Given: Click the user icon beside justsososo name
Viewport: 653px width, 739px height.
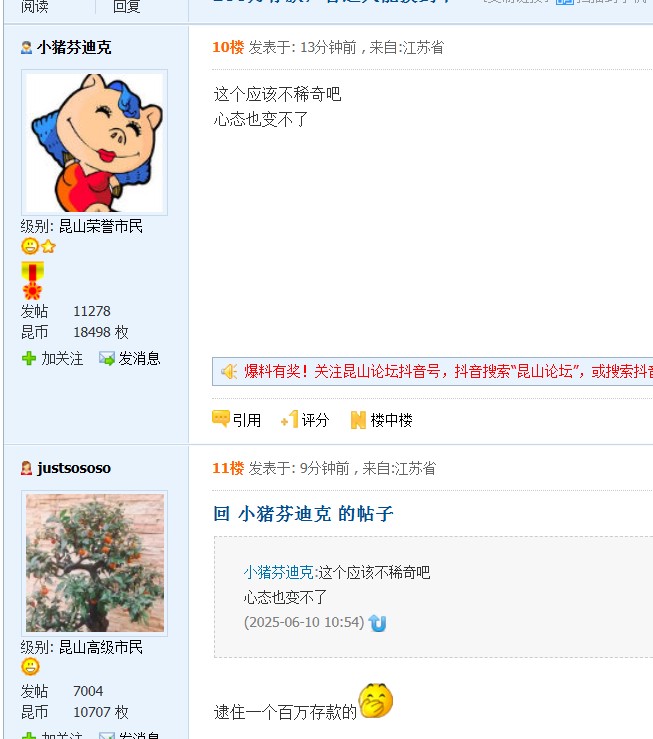Looking at the screenshot, I should 26,468.
